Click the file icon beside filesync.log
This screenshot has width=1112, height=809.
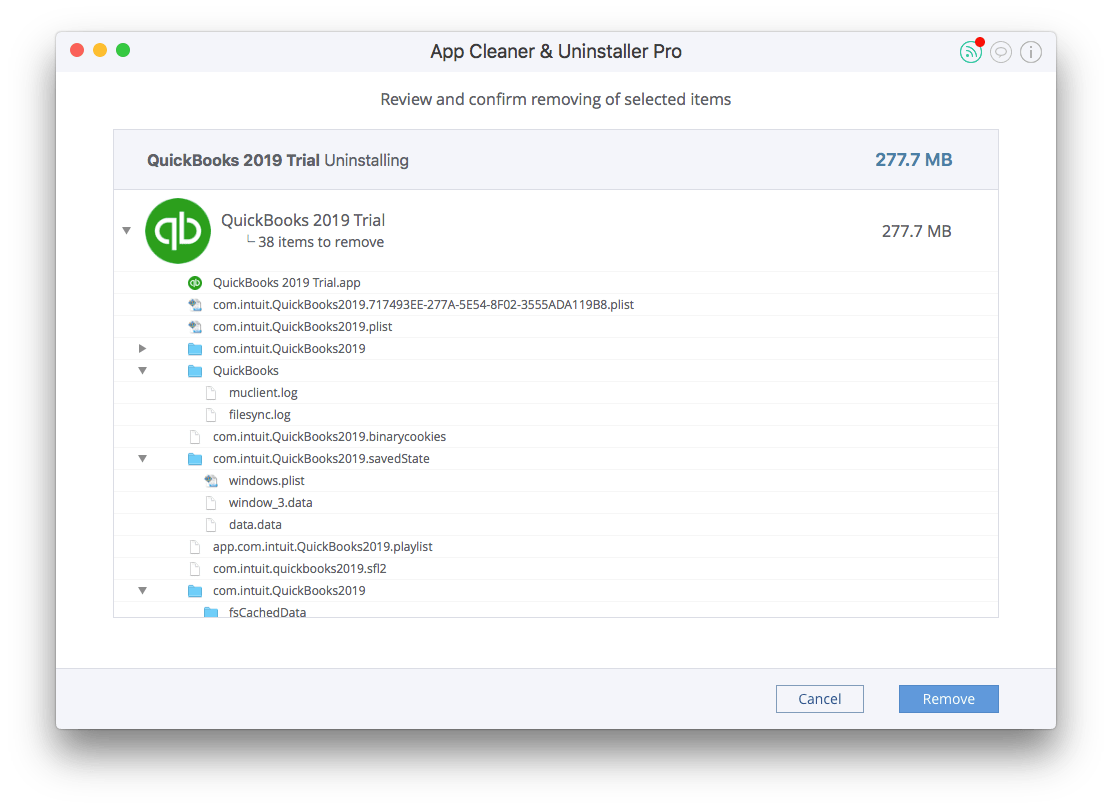(x=211, y=415)
